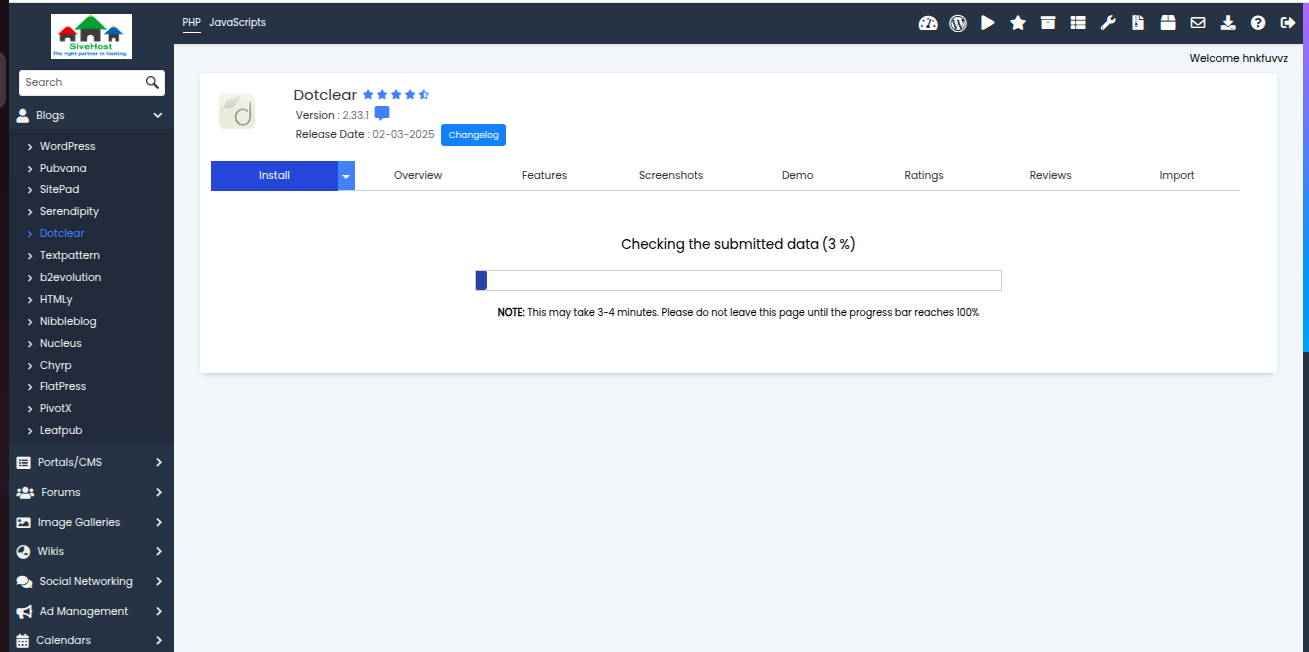This screenshot has height=652, width=1309.
Task: Open Textpattern in Blogs list
Action: 70,256
